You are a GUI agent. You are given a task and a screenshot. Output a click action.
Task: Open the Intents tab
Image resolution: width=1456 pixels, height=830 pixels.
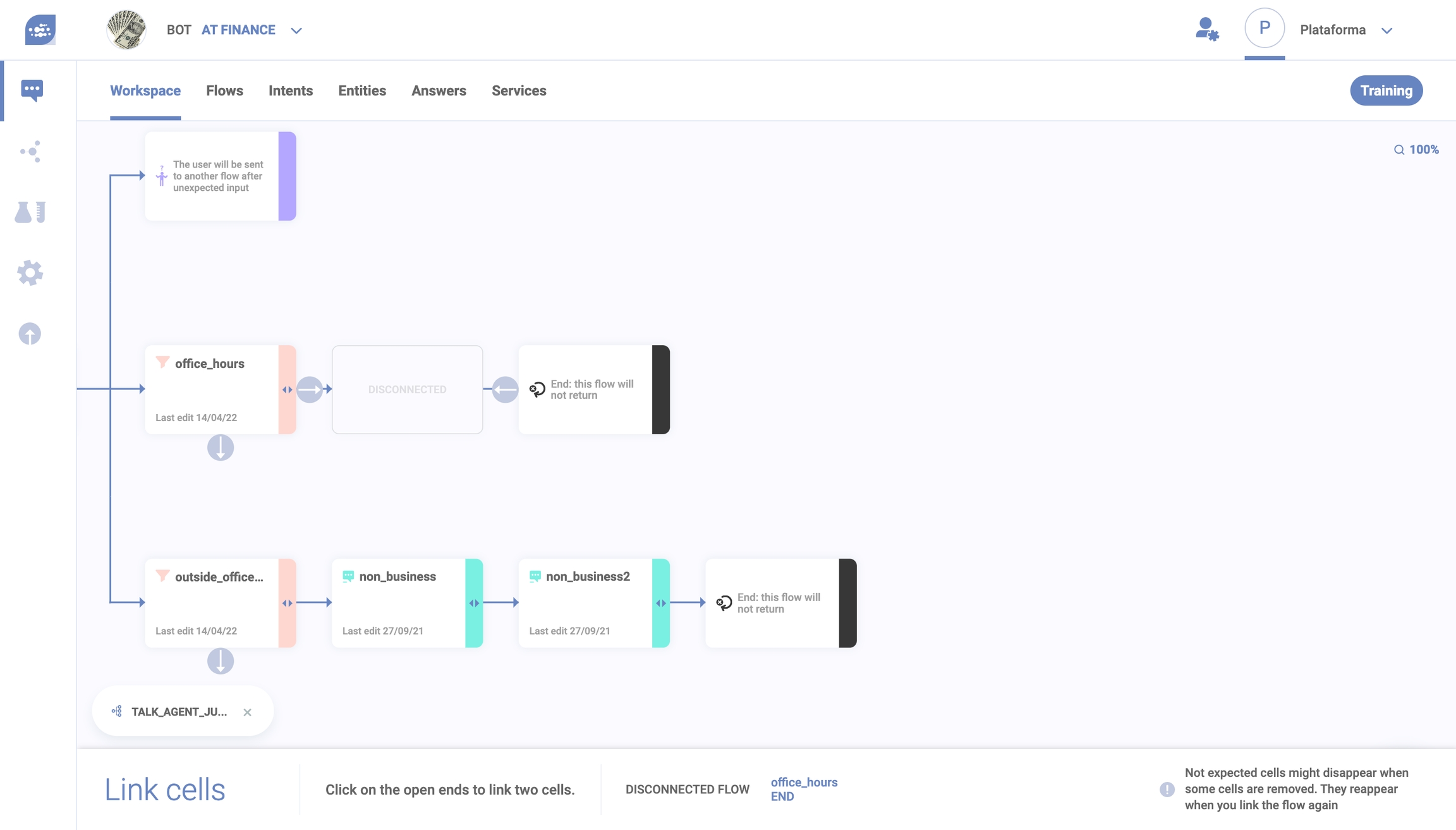click(x=290, y=90)
